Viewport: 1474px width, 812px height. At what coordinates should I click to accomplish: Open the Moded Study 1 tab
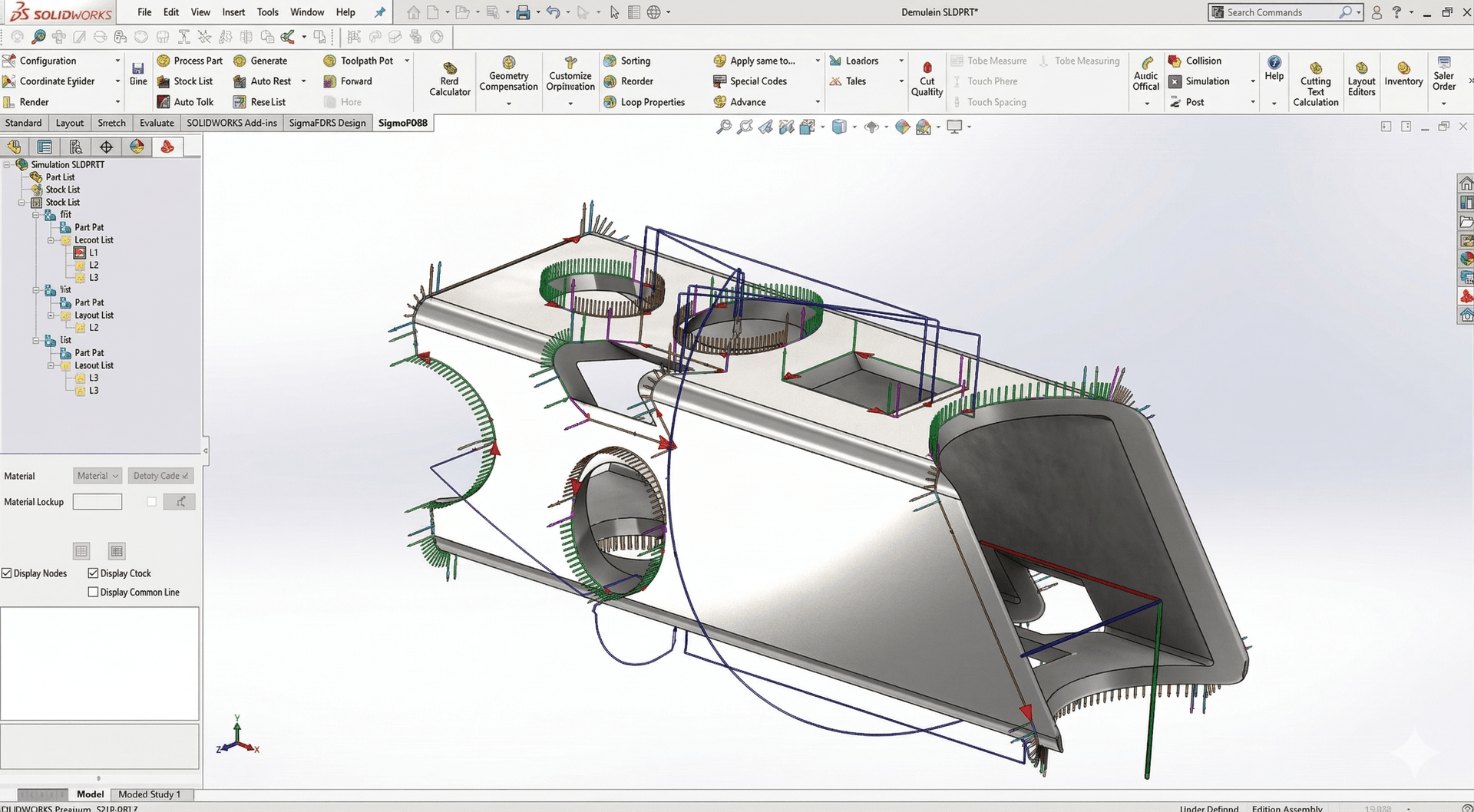149,794
